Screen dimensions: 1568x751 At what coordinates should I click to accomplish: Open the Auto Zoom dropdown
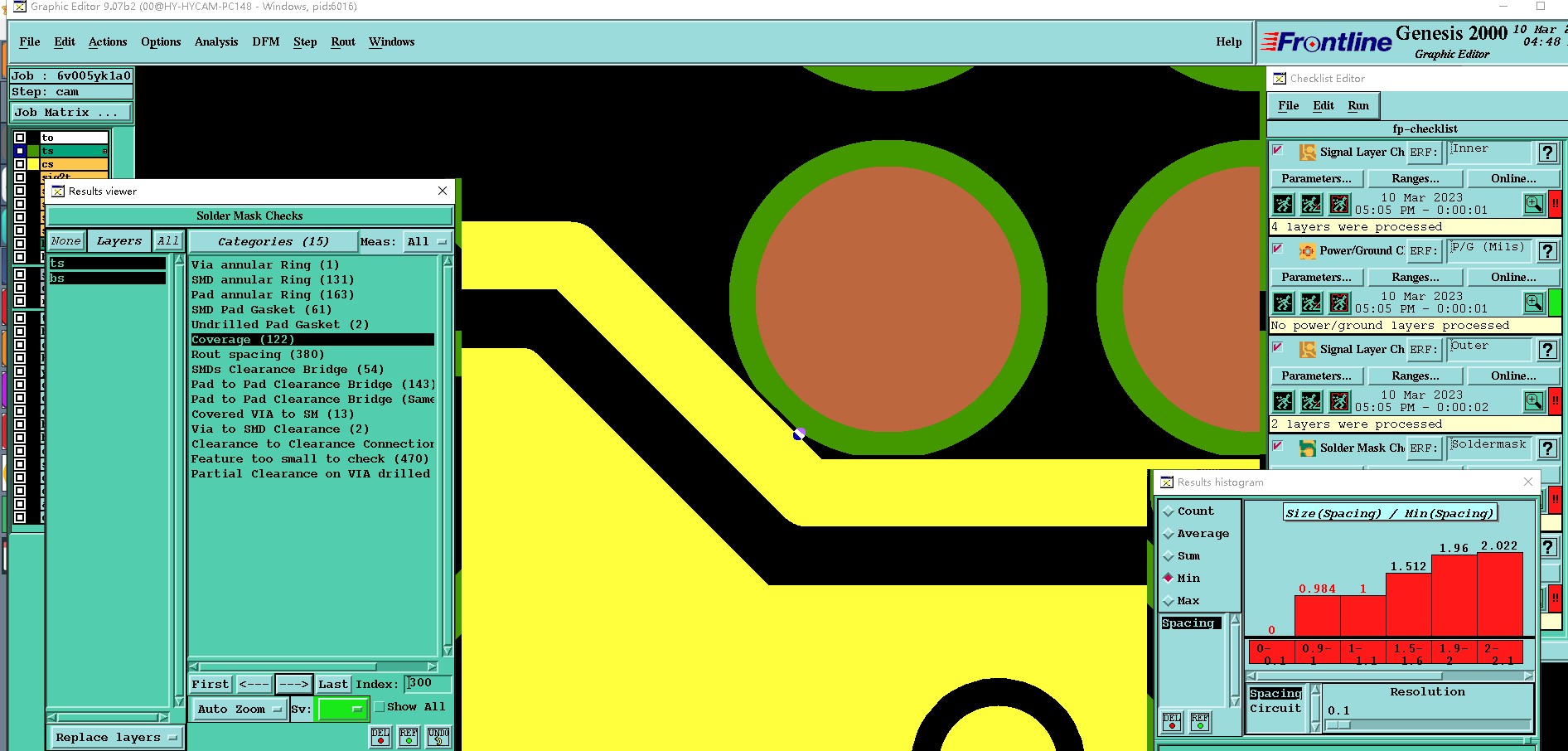coord(239,710)
